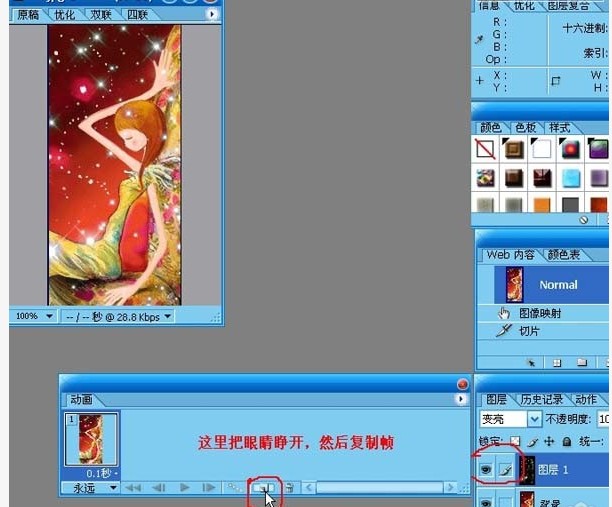This screenshot has height=507, width=612.
Task: Open the 历史记录 panel tab
Action: (542, 399)
